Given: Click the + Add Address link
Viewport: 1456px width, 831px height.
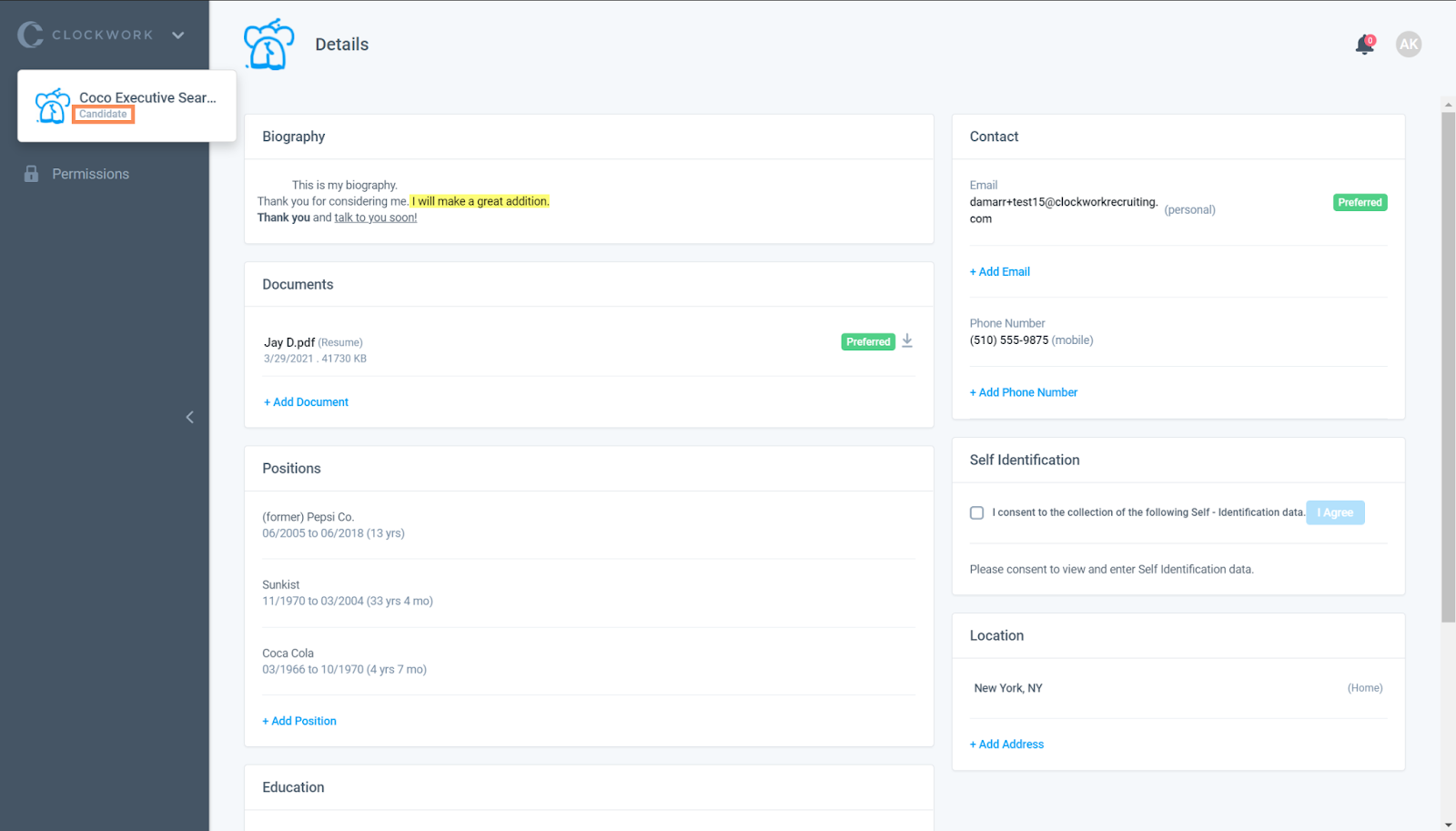Looking at the screenshot, I should click(1006, 745).
